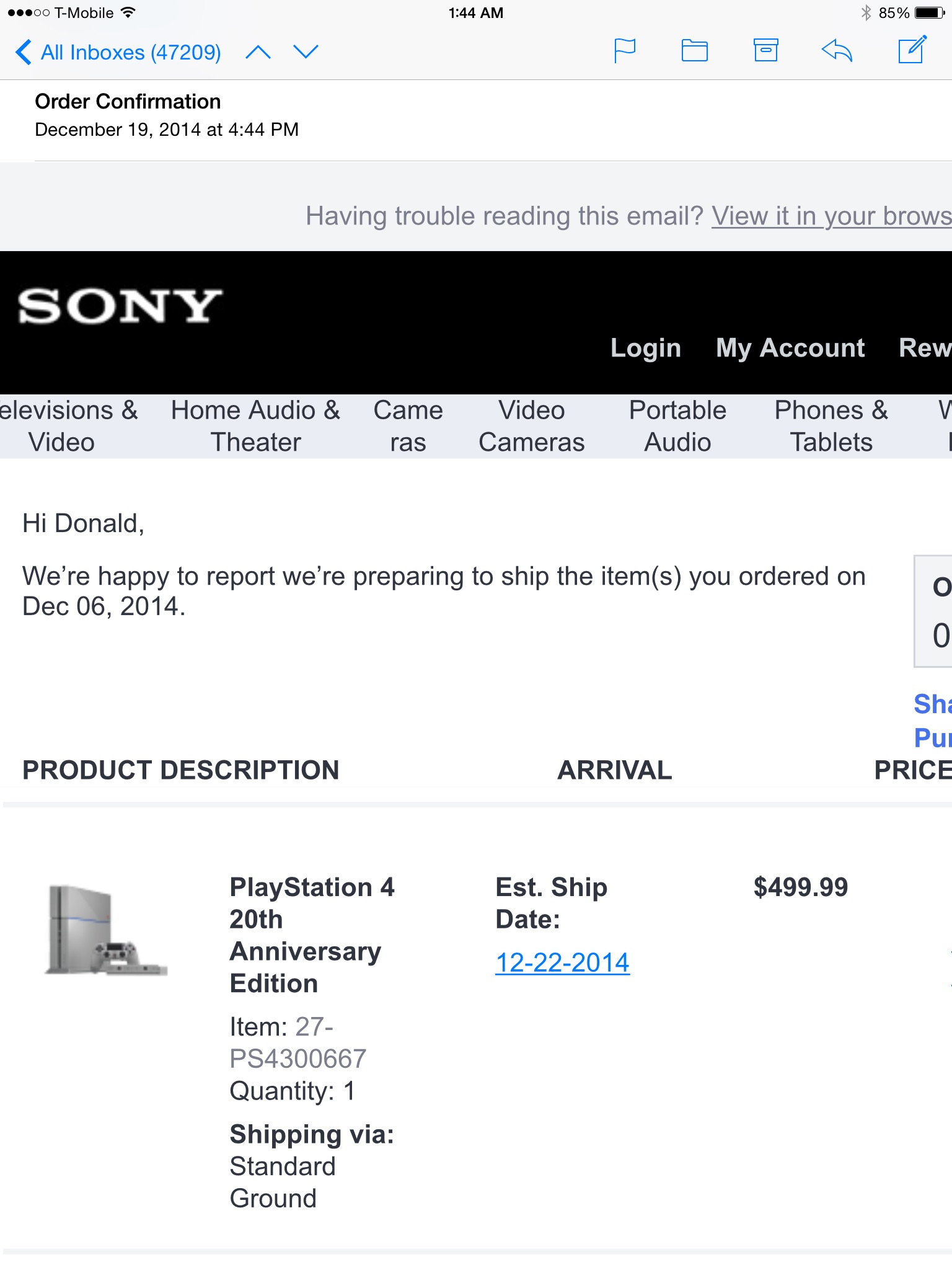Compose a new email with the pencil icon

[x=912, y=50]
